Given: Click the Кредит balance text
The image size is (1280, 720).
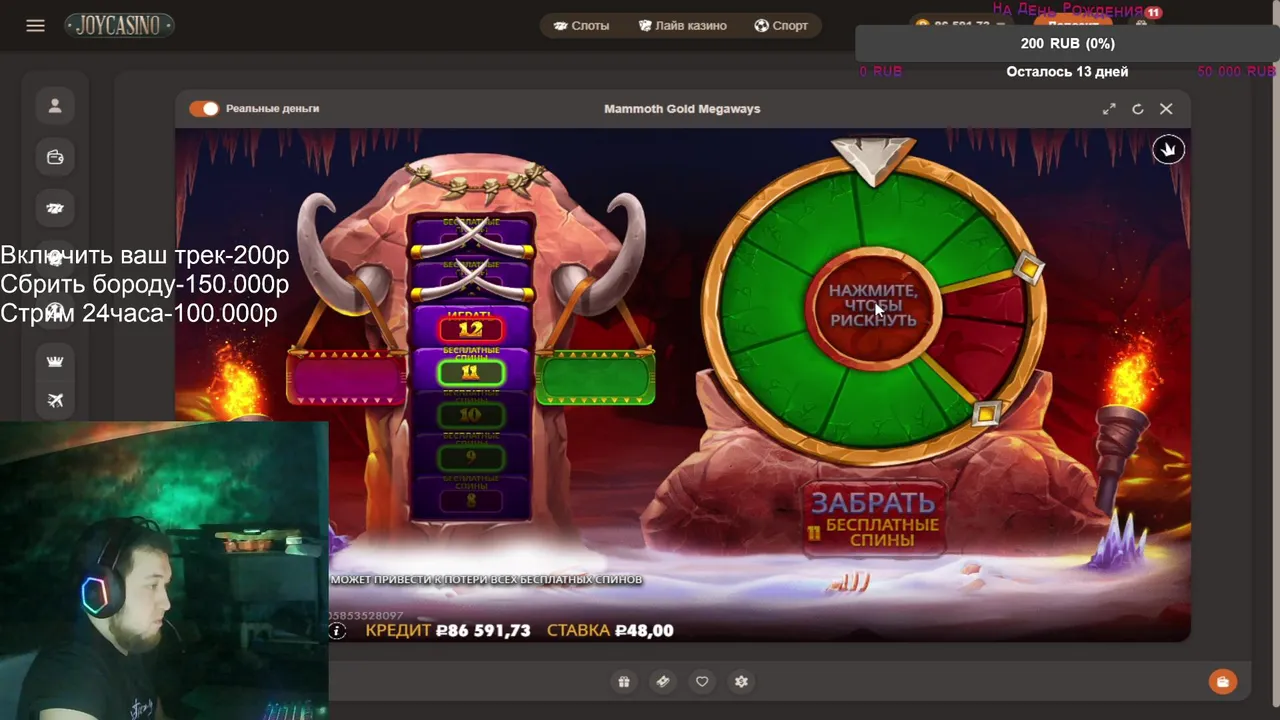Looking at the screenshot, I should click(x=448, y=631).
